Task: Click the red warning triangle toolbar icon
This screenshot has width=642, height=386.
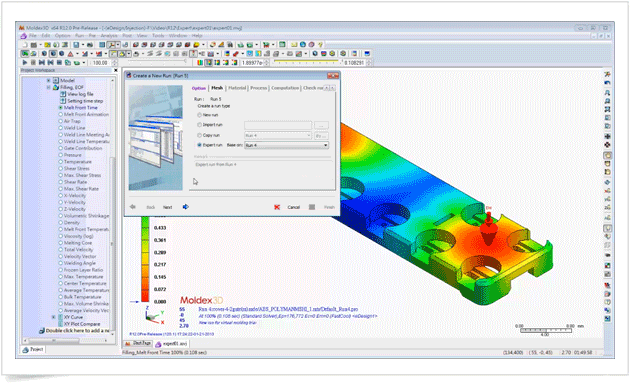Action: 70,54
